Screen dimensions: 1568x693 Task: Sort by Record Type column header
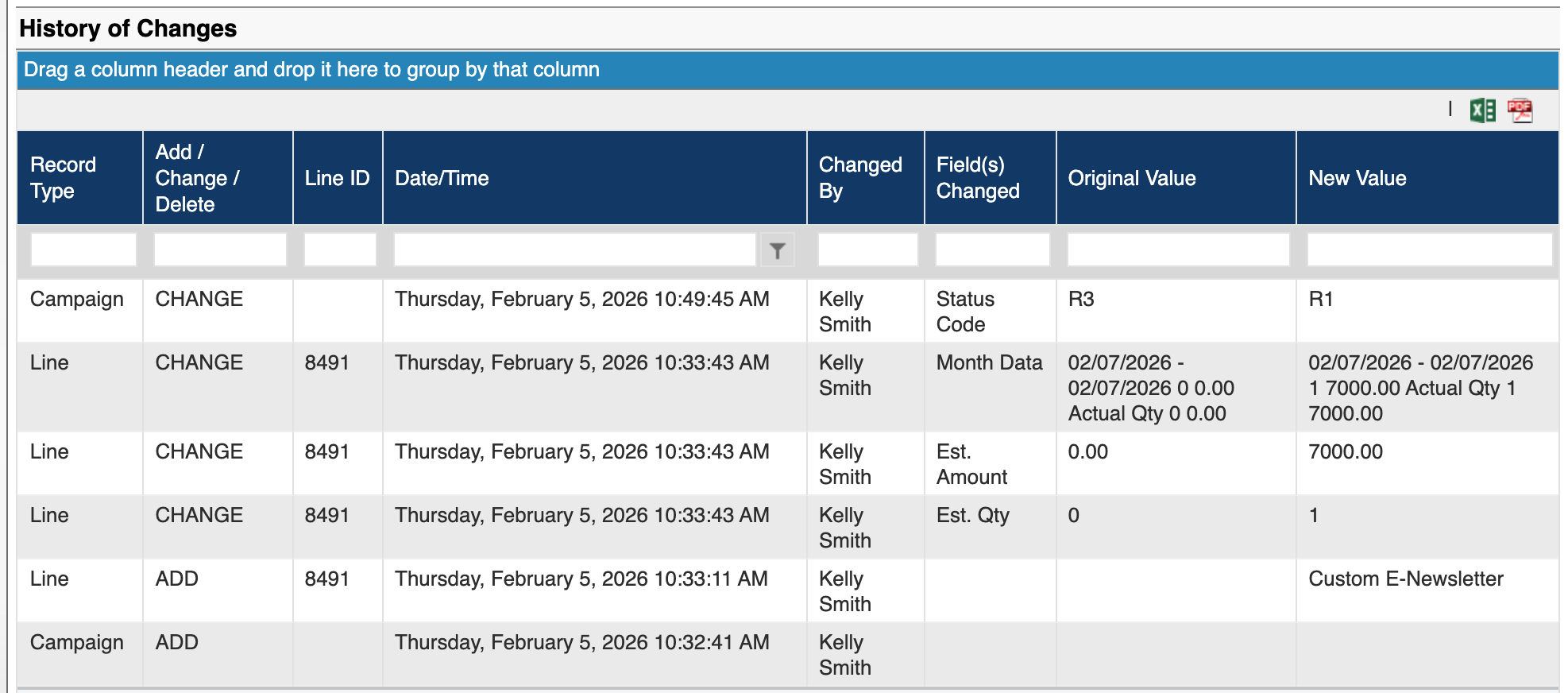tap(64, 178)
